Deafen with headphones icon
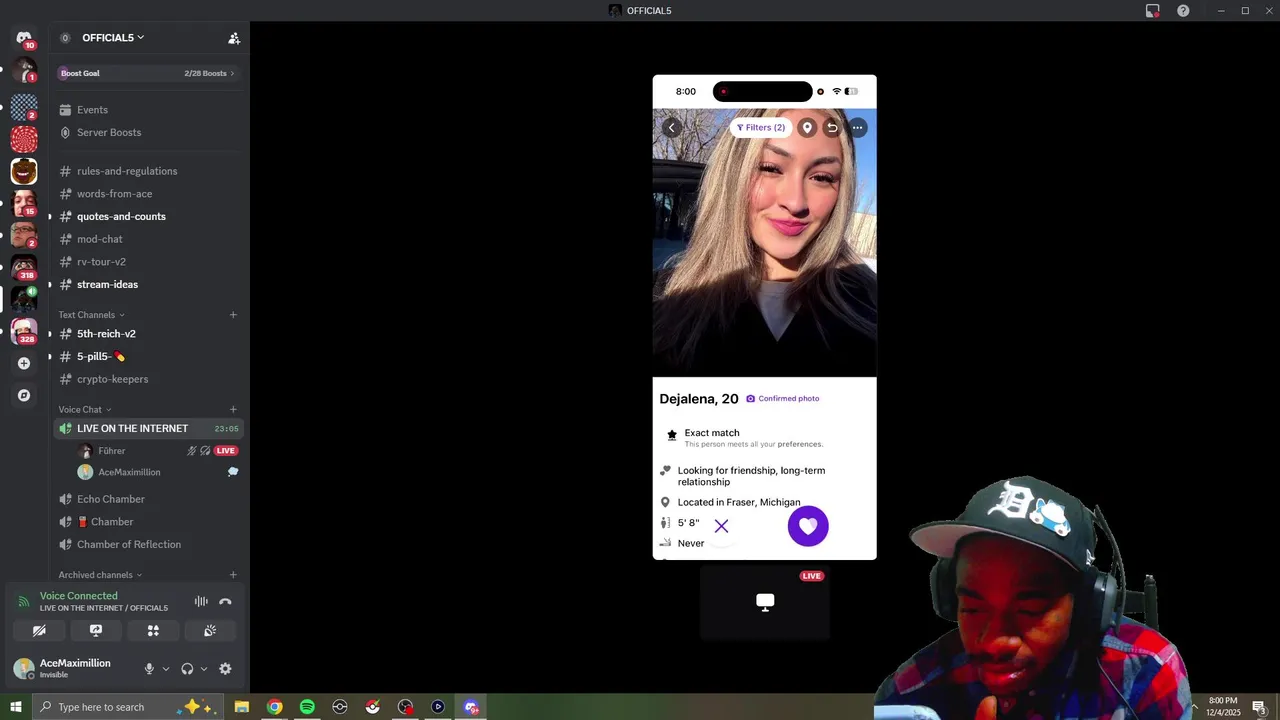Viewport: 1280px width, 720px height. [187, 669]
